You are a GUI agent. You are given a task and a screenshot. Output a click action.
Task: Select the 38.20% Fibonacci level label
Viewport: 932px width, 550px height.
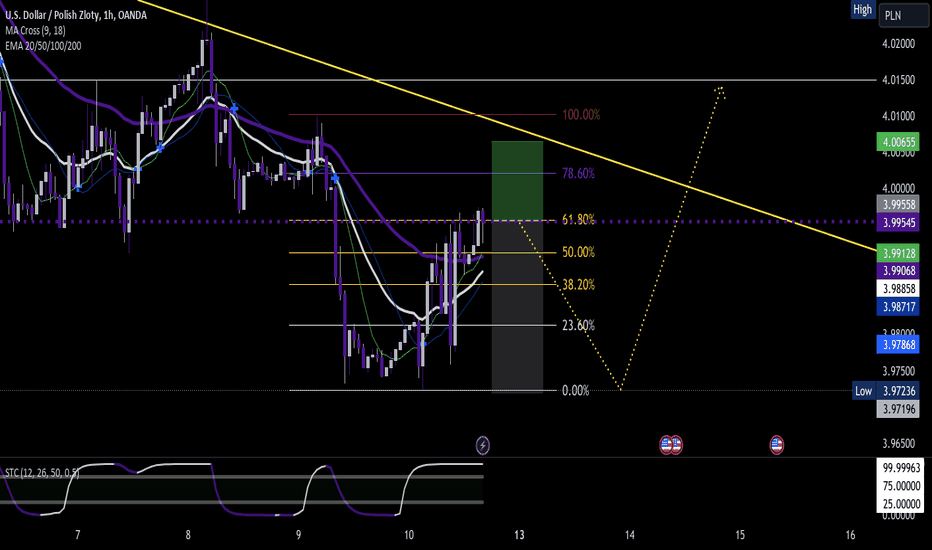[578, 285]
